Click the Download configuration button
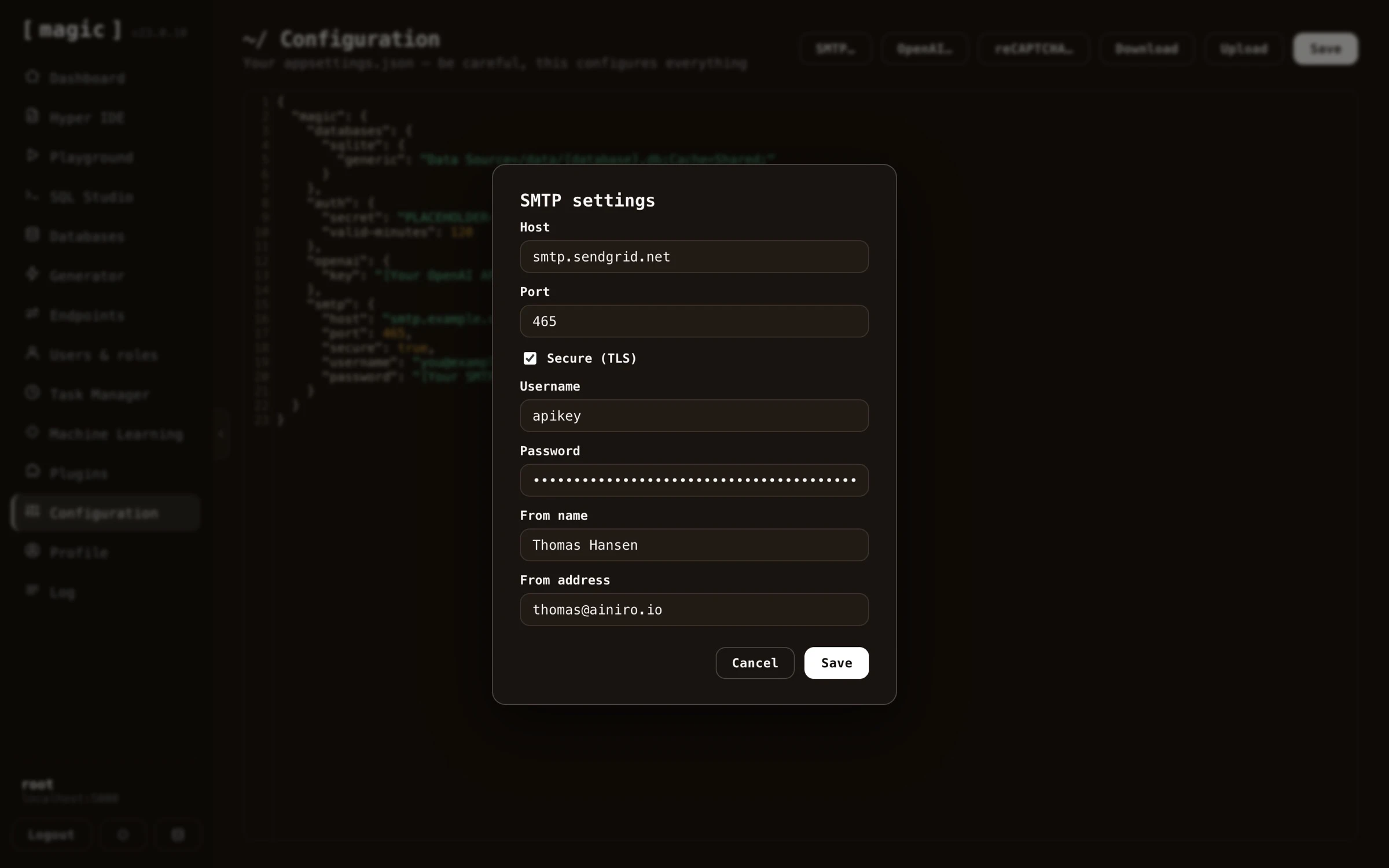This screenshot has height=868, width=1389. click(1147, 49)
